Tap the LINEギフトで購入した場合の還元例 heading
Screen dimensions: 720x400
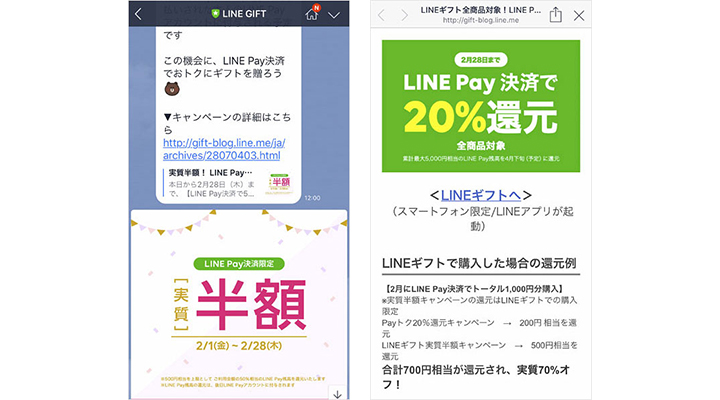click(479, 263)
